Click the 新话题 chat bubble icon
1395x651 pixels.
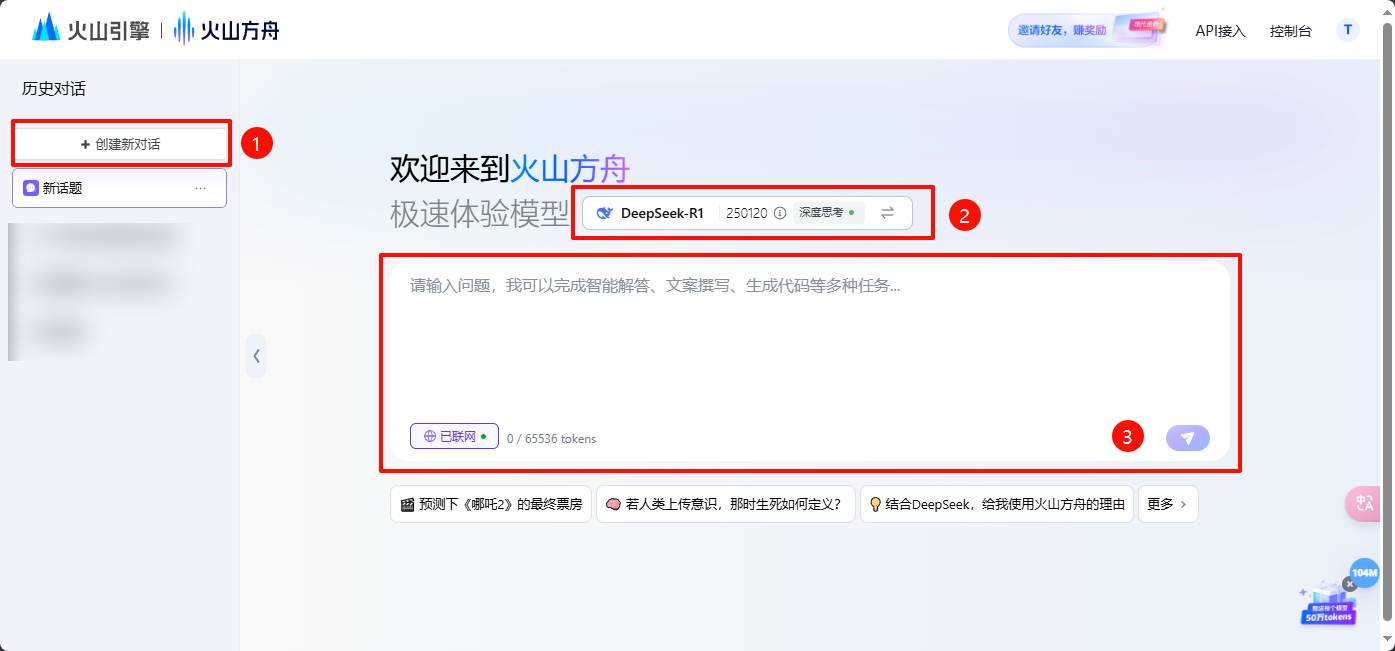coord(31,188)
